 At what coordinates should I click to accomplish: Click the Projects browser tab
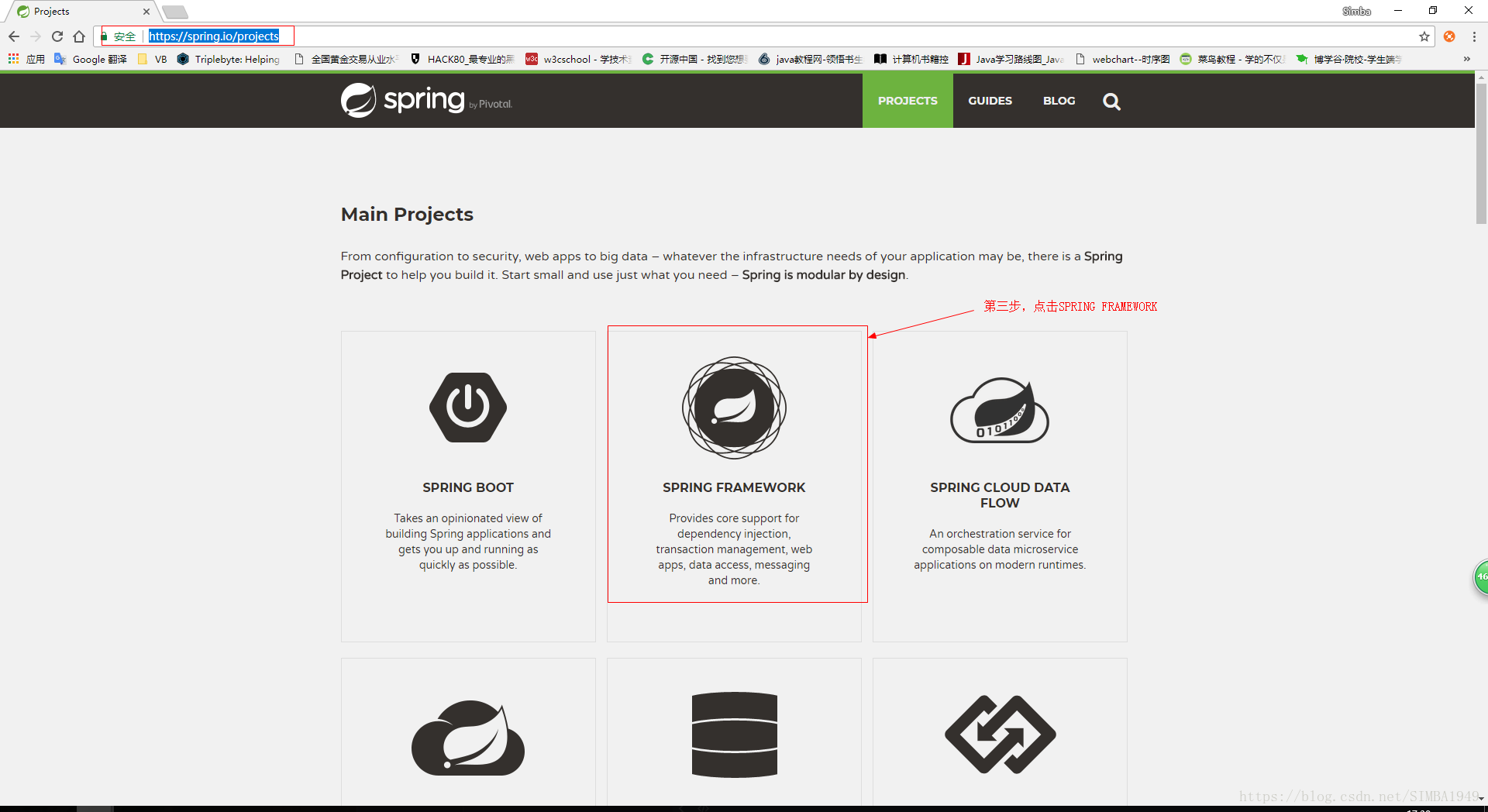point(81,12)
